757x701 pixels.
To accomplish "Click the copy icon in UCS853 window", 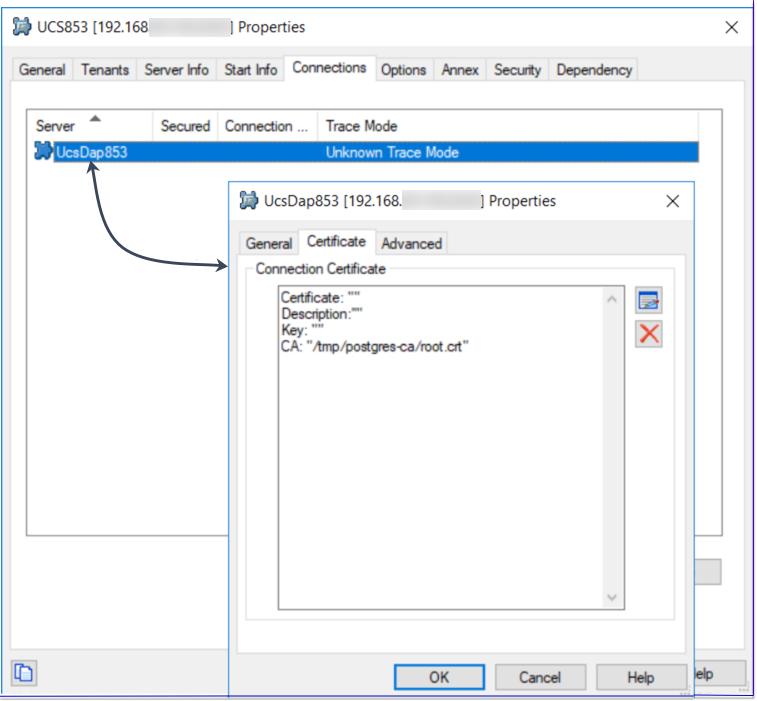I will click(x=24, y=673).
